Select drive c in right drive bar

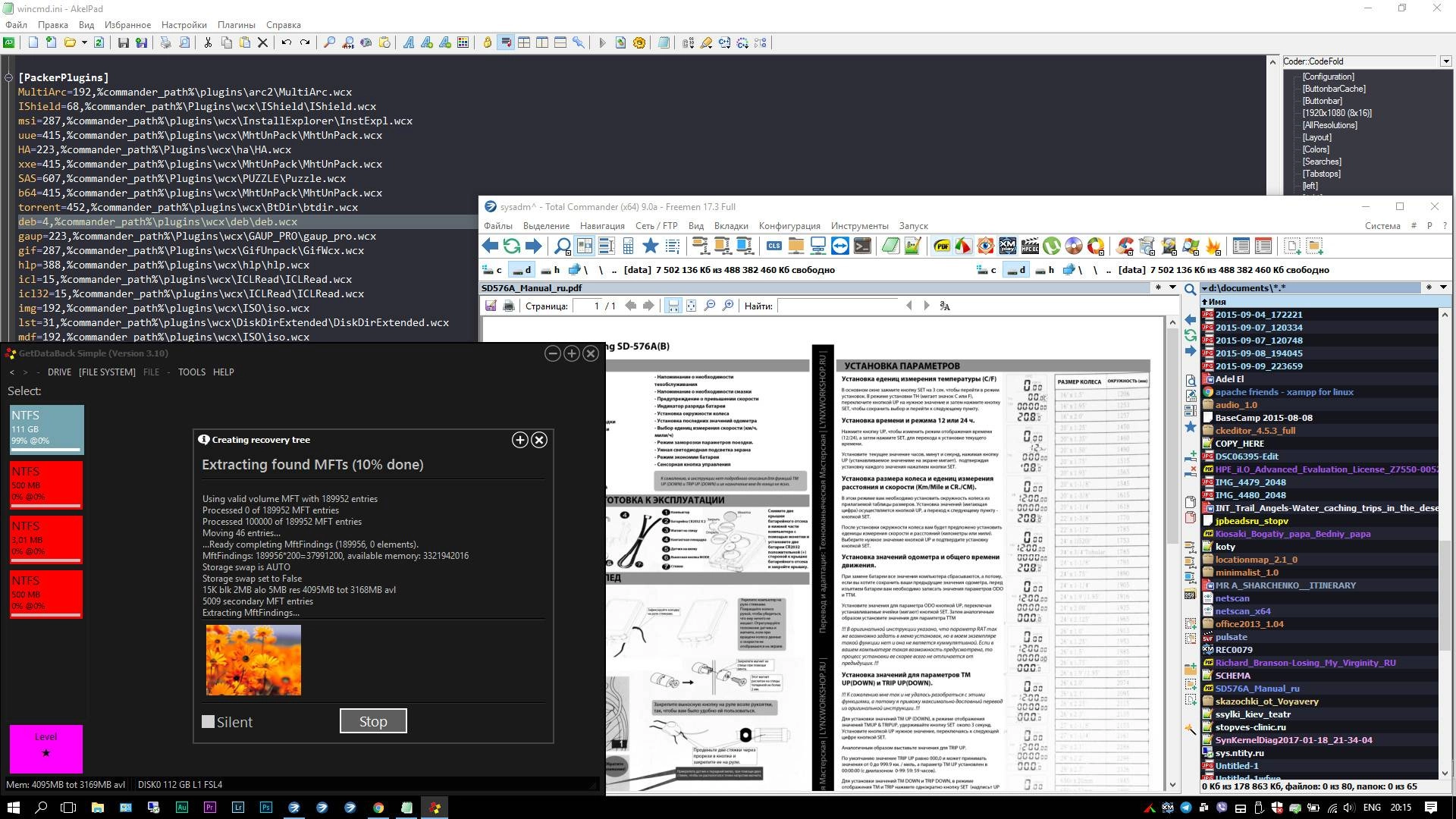click(987, 269)
